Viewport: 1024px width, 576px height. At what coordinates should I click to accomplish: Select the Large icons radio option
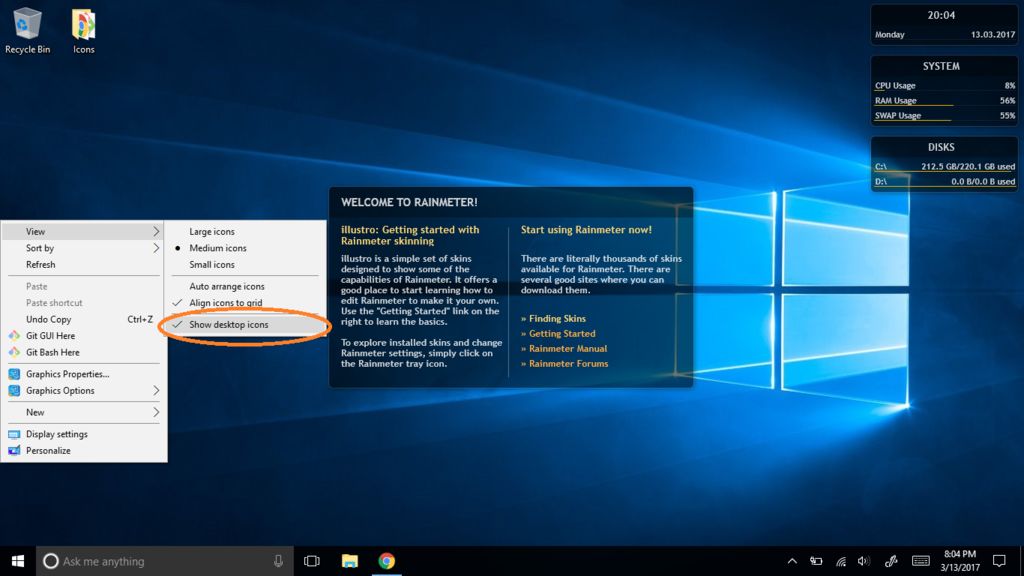click(x=212, y=232)
